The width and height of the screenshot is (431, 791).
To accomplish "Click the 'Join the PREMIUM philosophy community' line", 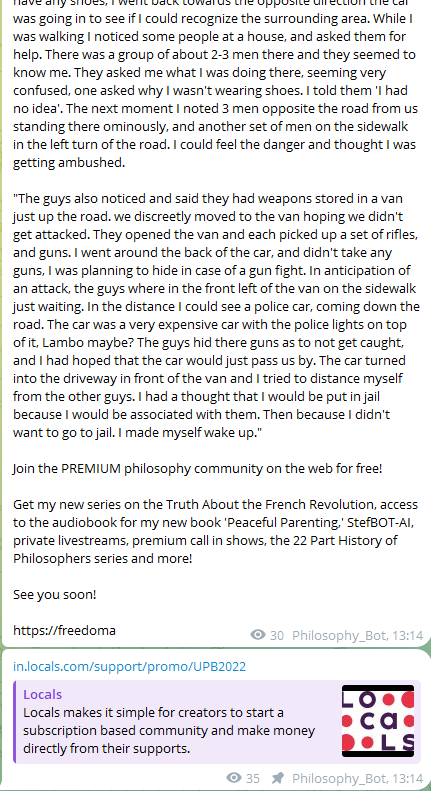I will (198, 469).
